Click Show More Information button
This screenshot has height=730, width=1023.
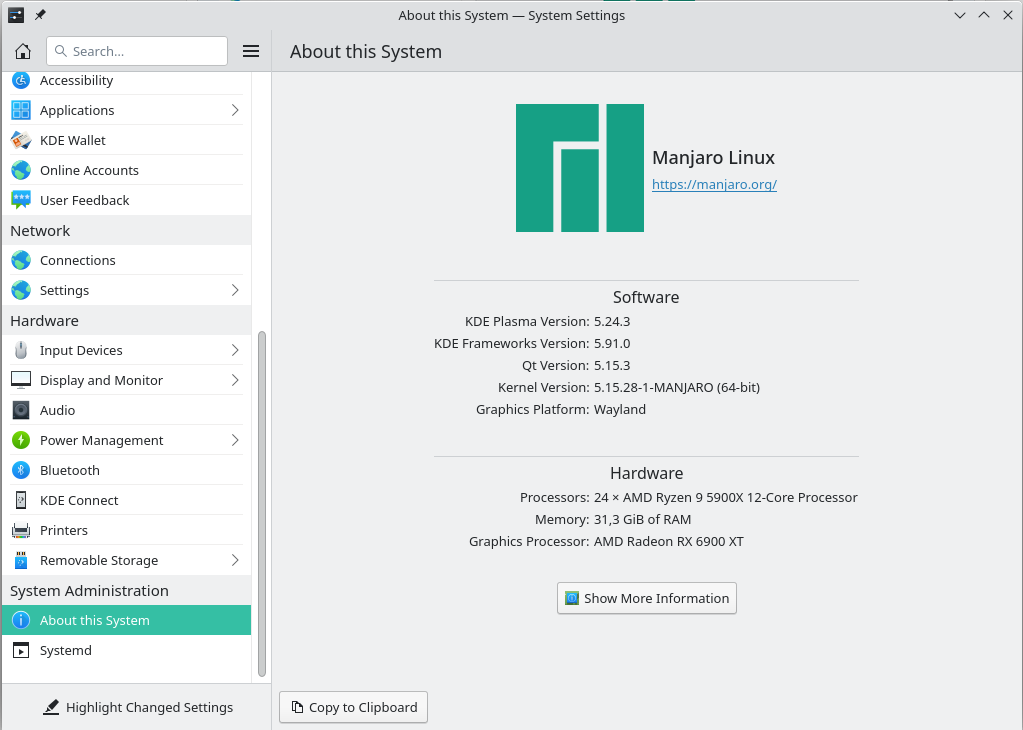[x=647, y=598]
